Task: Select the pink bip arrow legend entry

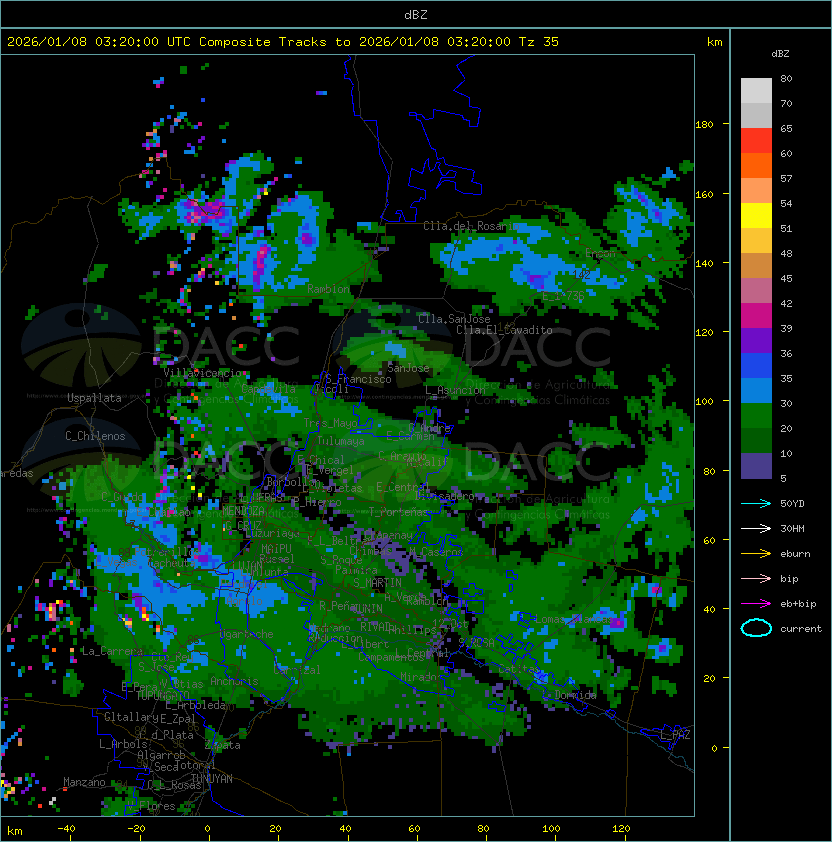Action: [x=756, y=578]
